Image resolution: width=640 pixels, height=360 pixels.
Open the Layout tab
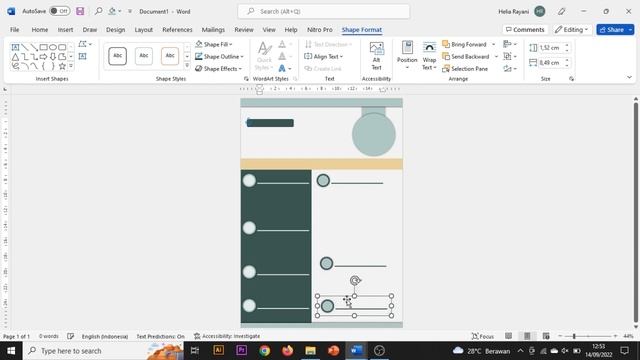pyautogui.click(x=144, y=29)
